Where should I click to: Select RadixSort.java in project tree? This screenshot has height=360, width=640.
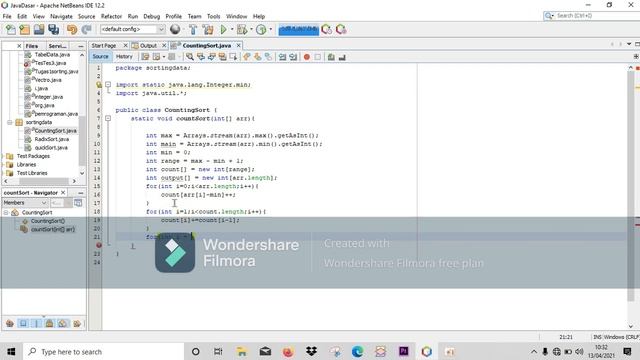51,139
